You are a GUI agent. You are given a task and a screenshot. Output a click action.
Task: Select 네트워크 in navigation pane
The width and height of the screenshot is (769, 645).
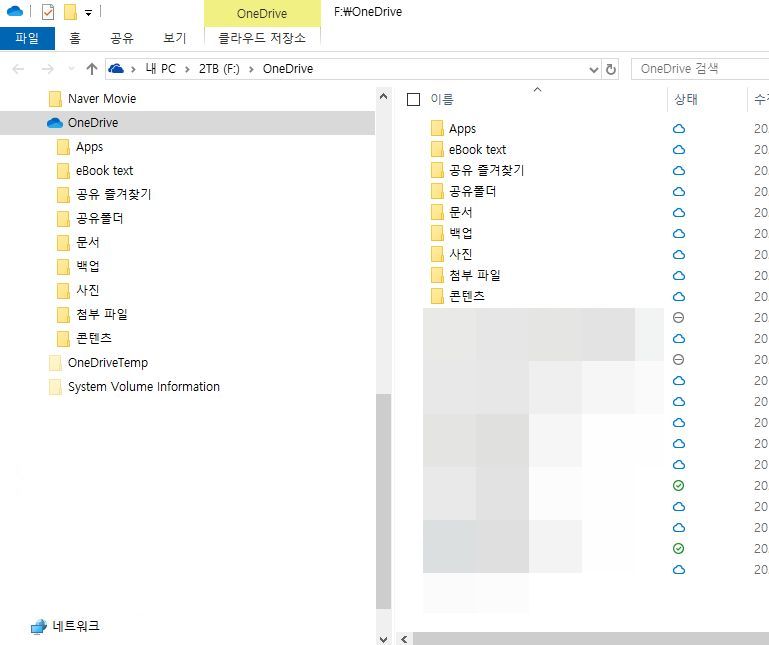[x=76, y=626]
